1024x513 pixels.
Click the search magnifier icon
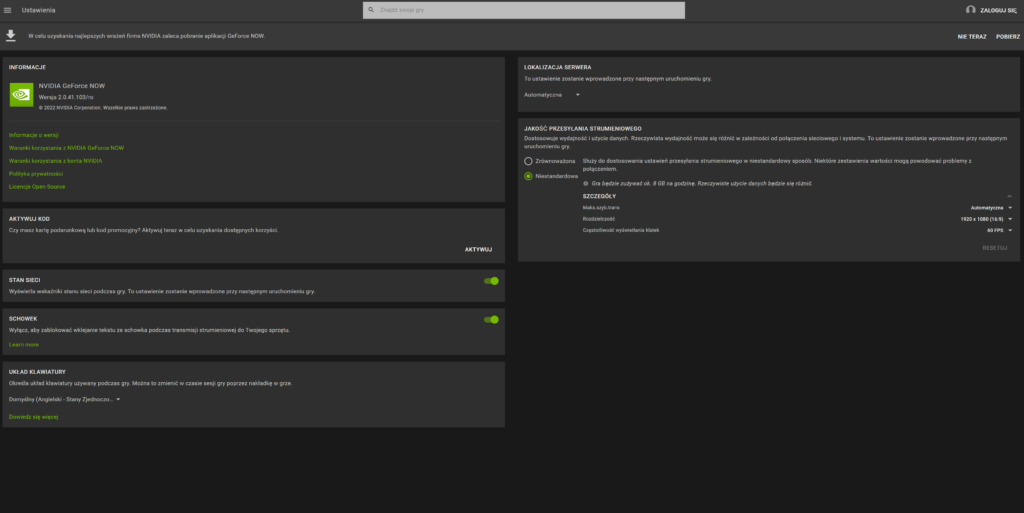tap(371, 10)
